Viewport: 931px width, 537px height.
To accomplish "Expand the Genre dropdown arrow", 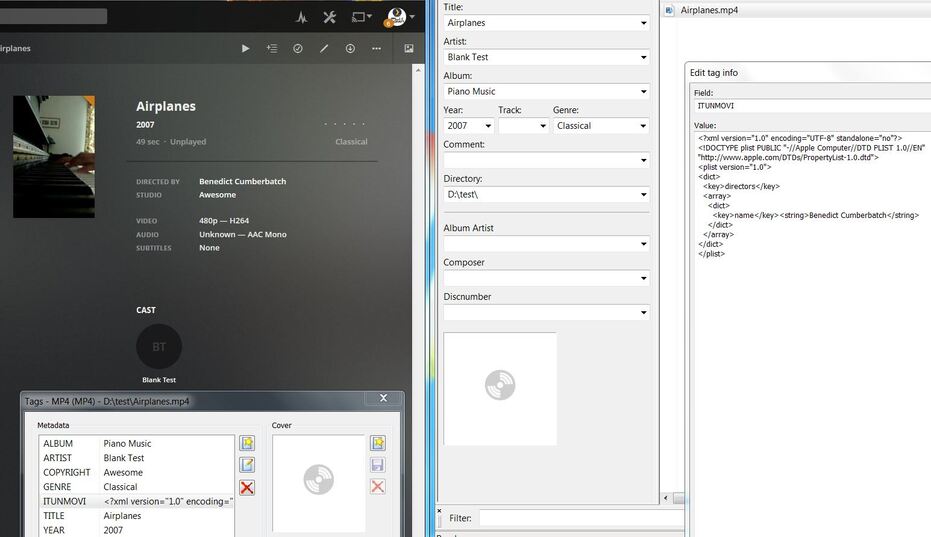I will [x=643, y=126].
